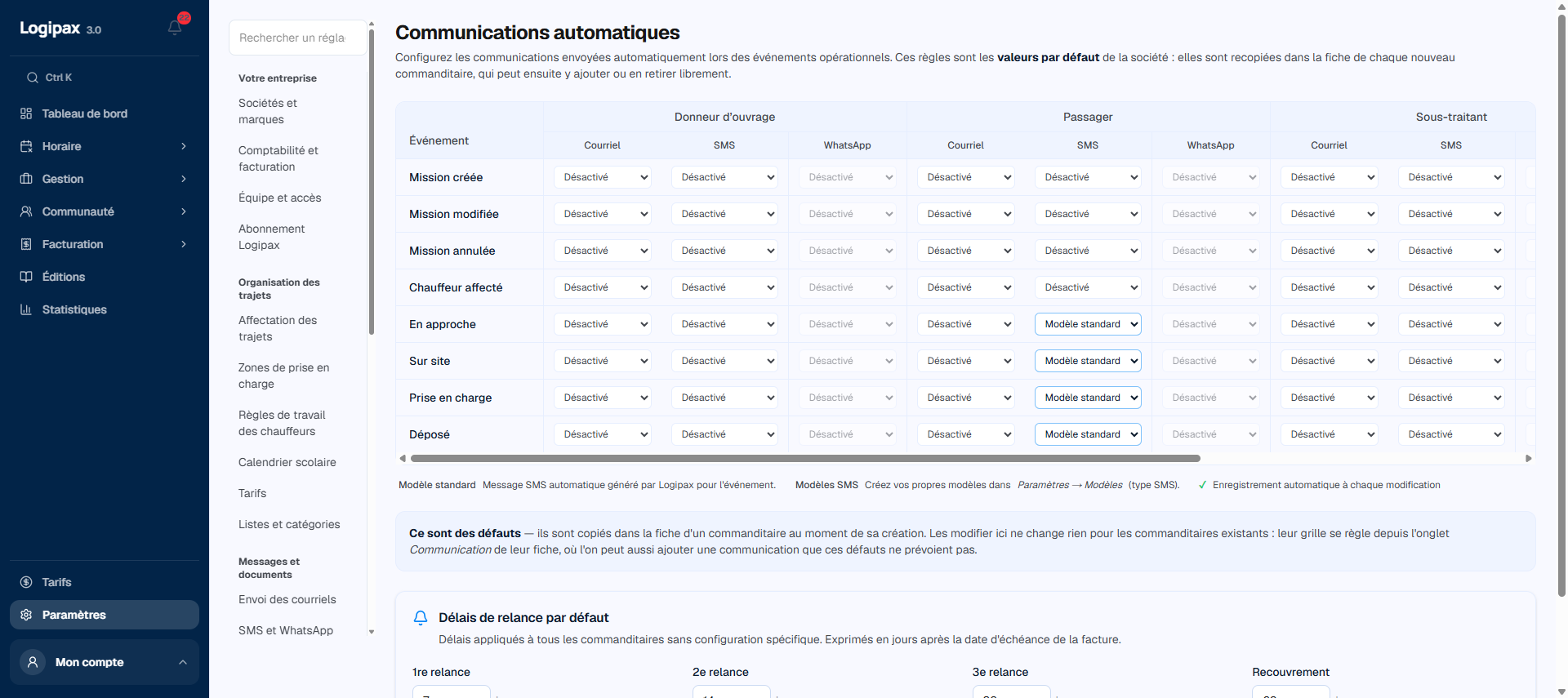The image size is (1568, 698).
Task: Click the bell icon beside Délais de relance
Action: point(421,618)
